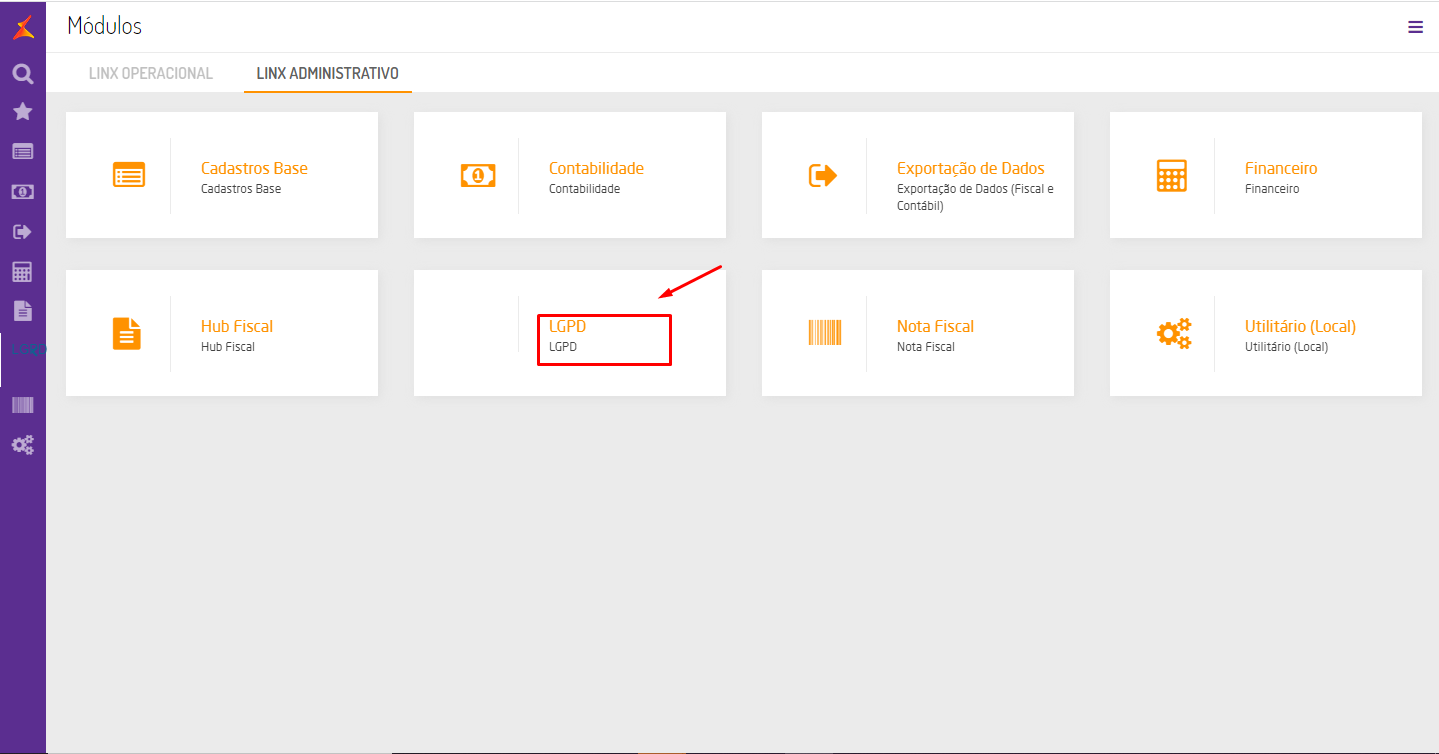
Task: Select the sidebar Financeiro calculator icon
Action: pos(23,272)
